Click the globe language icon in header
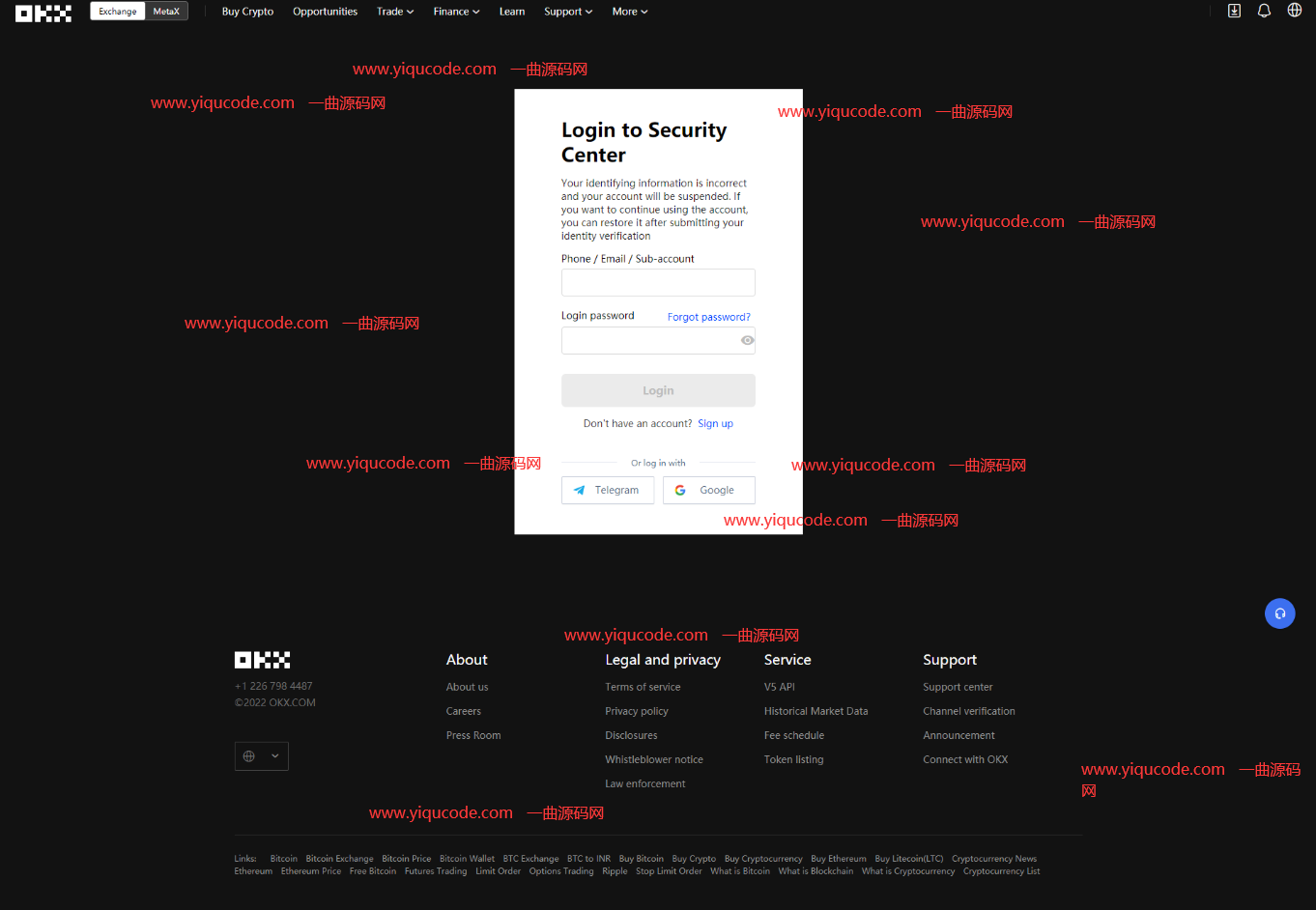 [x=1295, y=11]
